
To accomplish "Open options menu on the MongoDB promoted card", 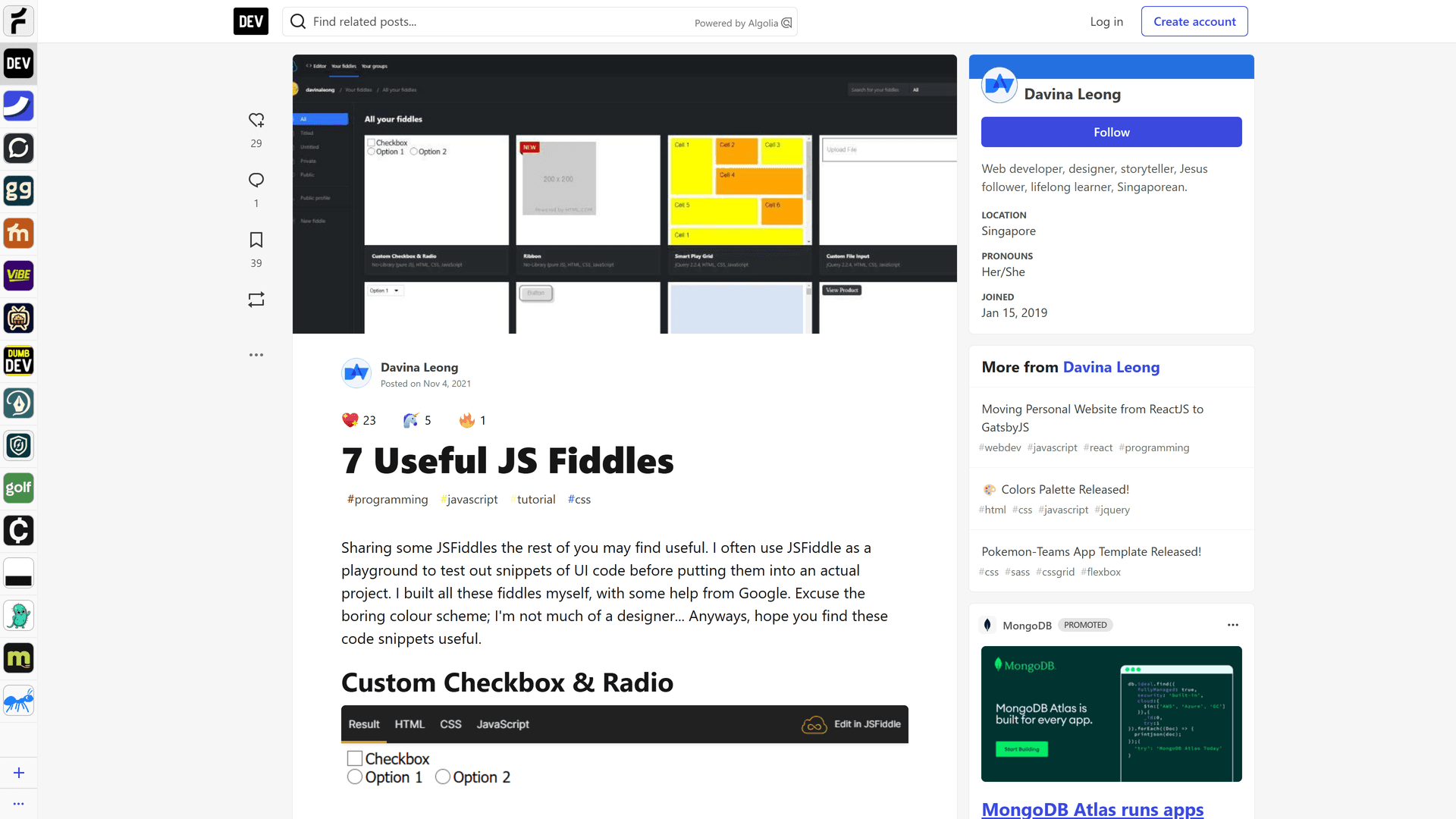I will pos(1232,625).
